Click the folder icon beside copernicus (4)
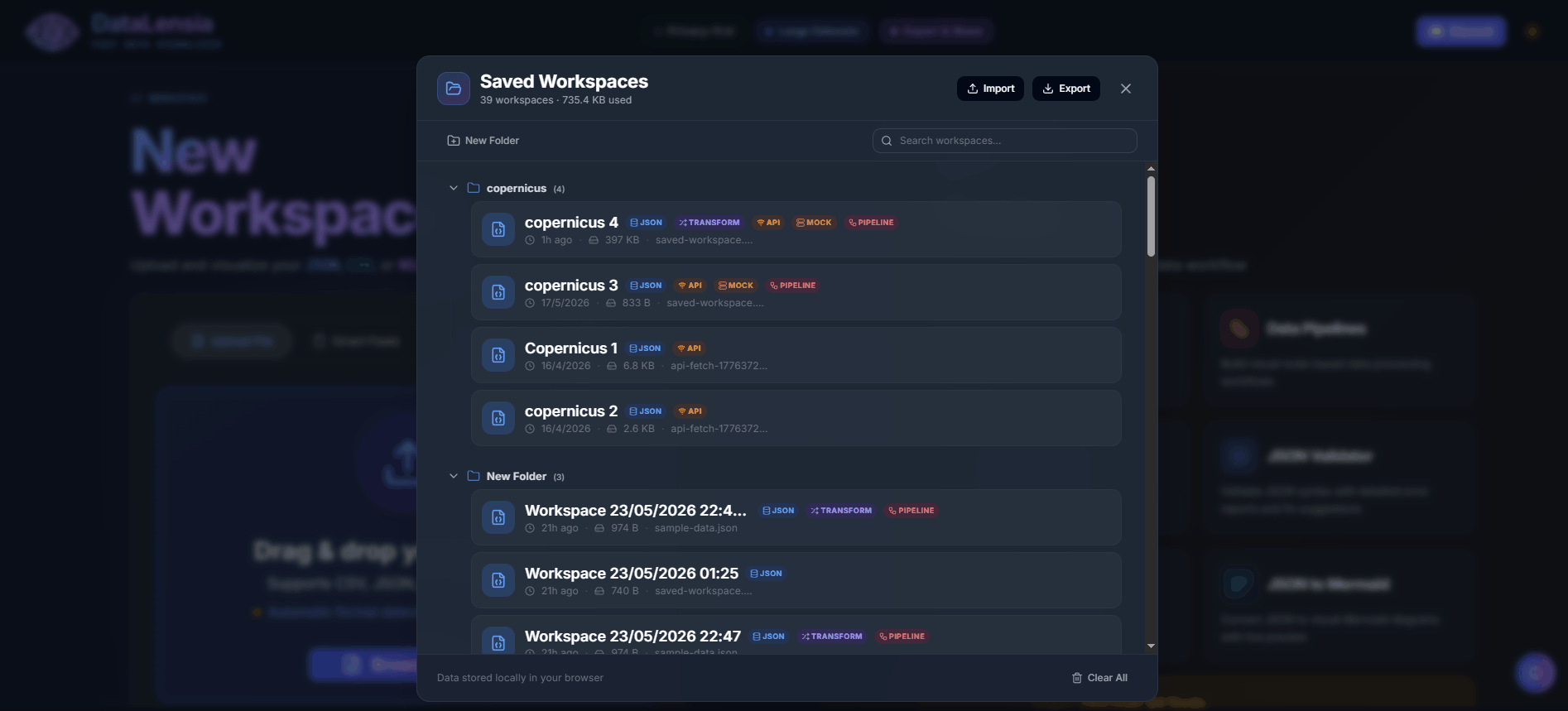1568x711 pixels. (474, 188)
